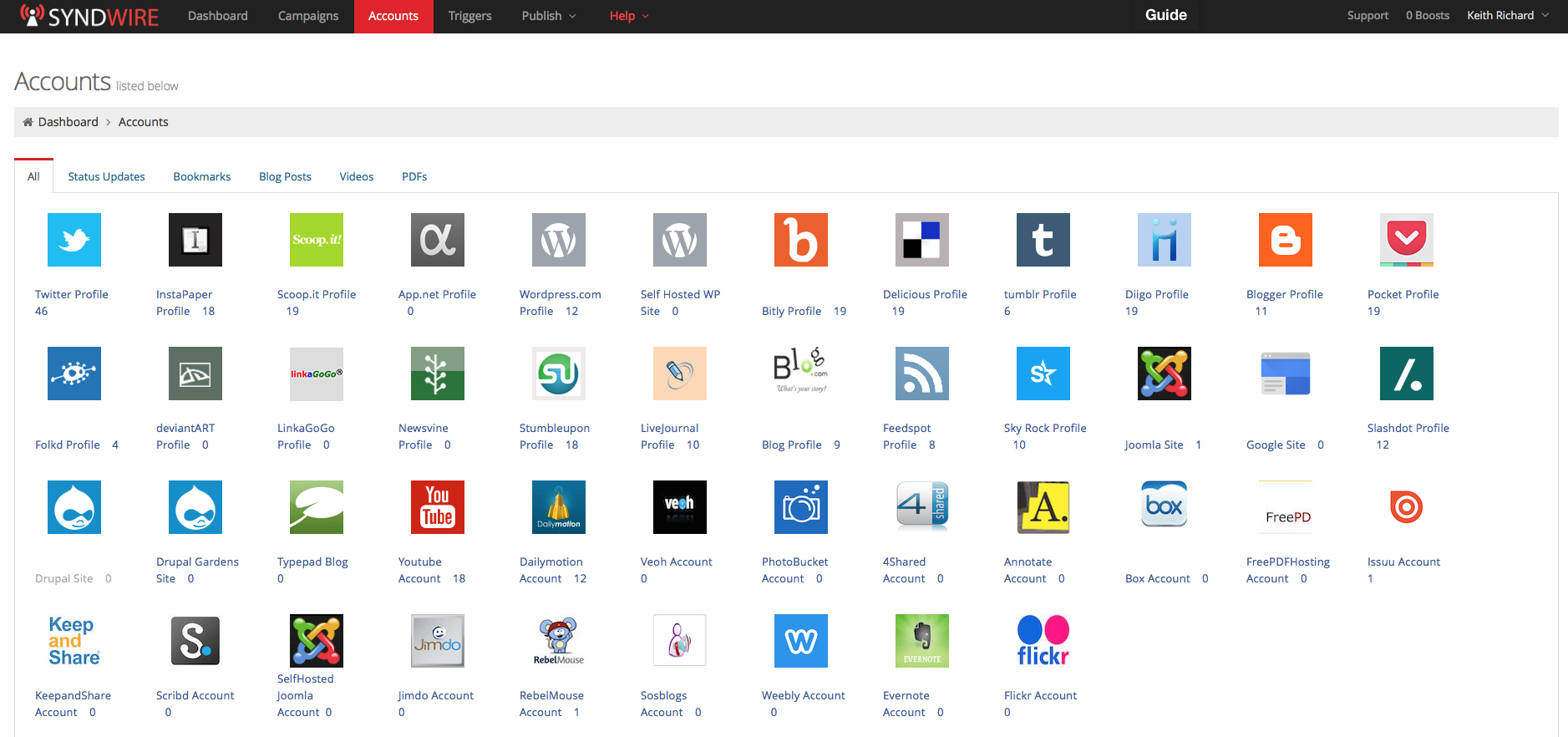The width and height of the screenshot is (1568, 737).
Task: Open the Triggers menu item
Action: (x=469, y=16)
